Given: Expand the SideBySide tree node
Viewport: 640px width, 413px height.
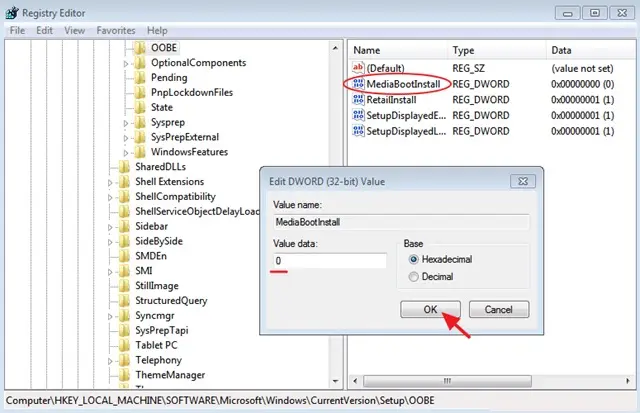Looking at the screenshot, I should 110,242.
